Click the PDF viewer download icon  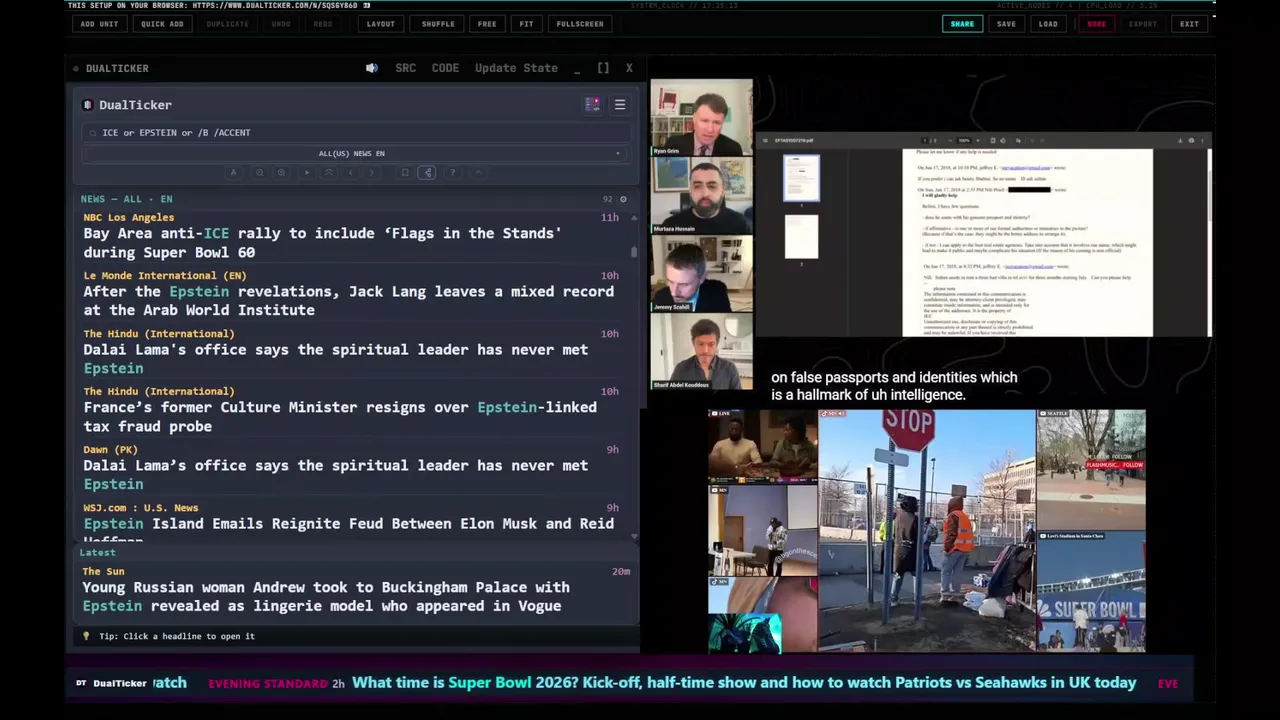1179,141
